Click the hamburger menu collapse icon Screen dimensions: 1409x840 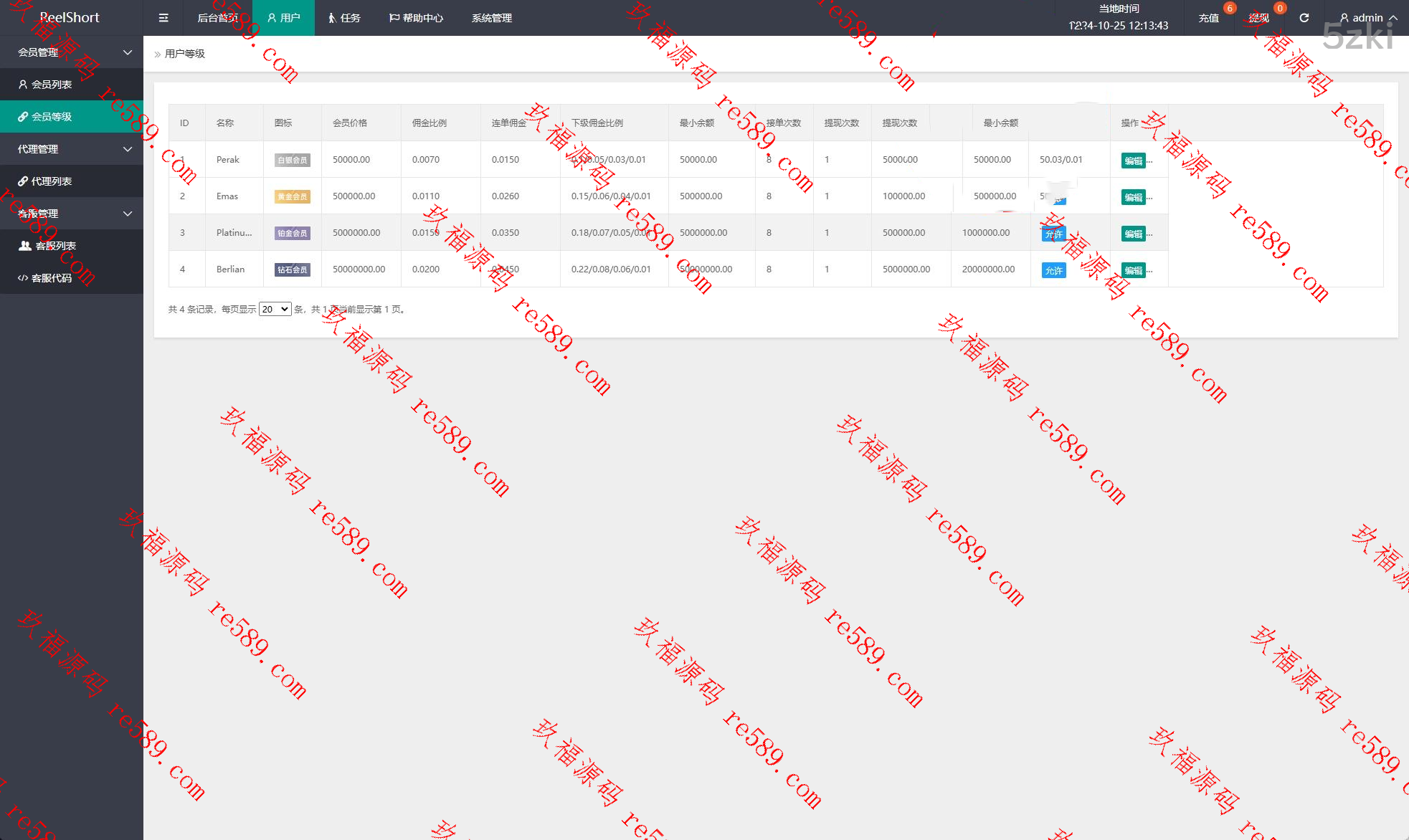pos(163,18)
